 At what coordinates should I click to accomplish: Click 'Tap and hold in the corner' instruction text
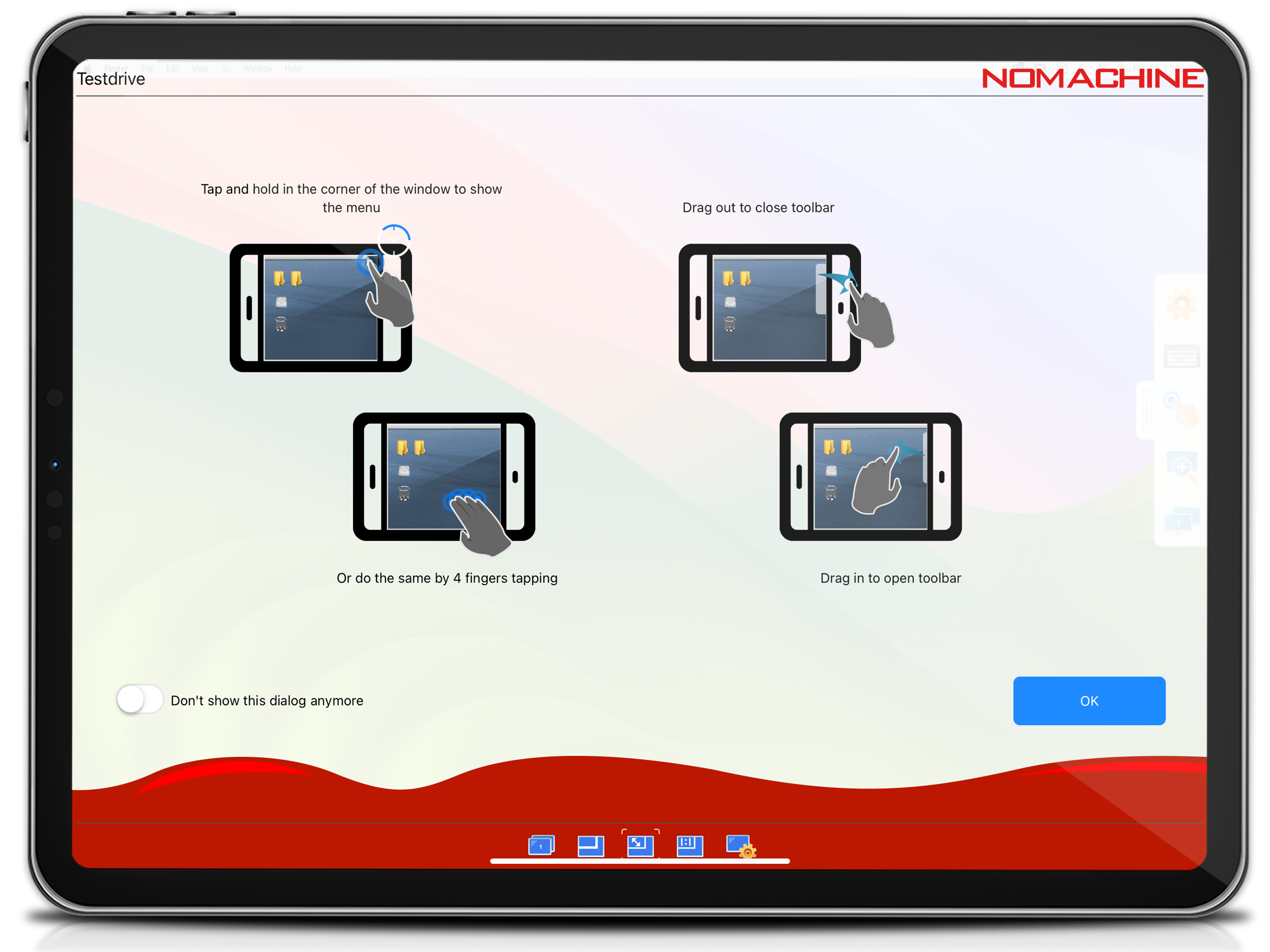pyautogui.click(x=351, y=198)
